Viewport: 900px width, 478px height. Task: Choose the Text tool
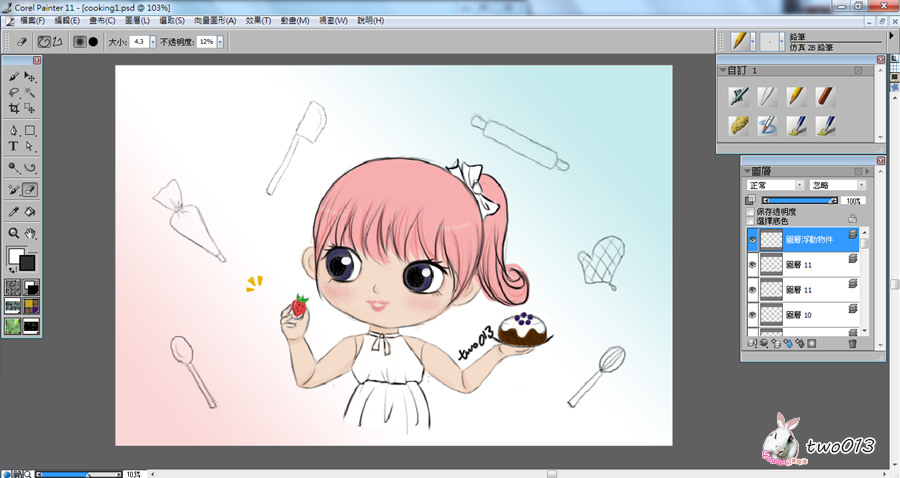(14, 146)
